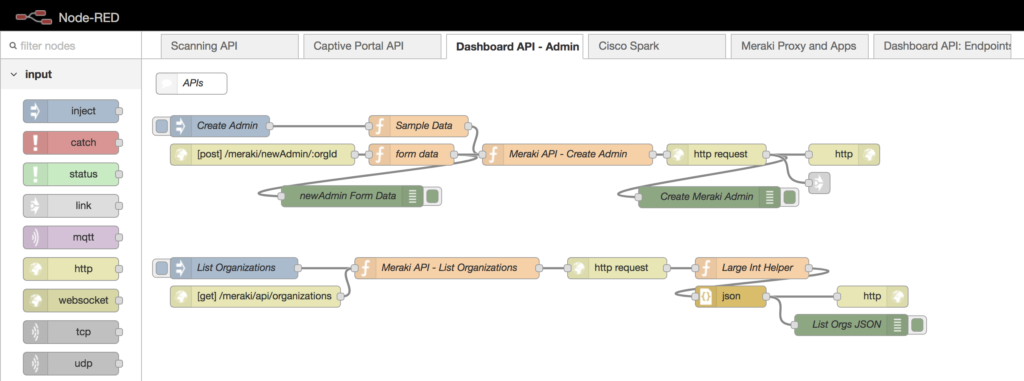
Task: Toggle the Create Meraki Admin debug output
Action: pyautogui.click(x=789, y=196)
